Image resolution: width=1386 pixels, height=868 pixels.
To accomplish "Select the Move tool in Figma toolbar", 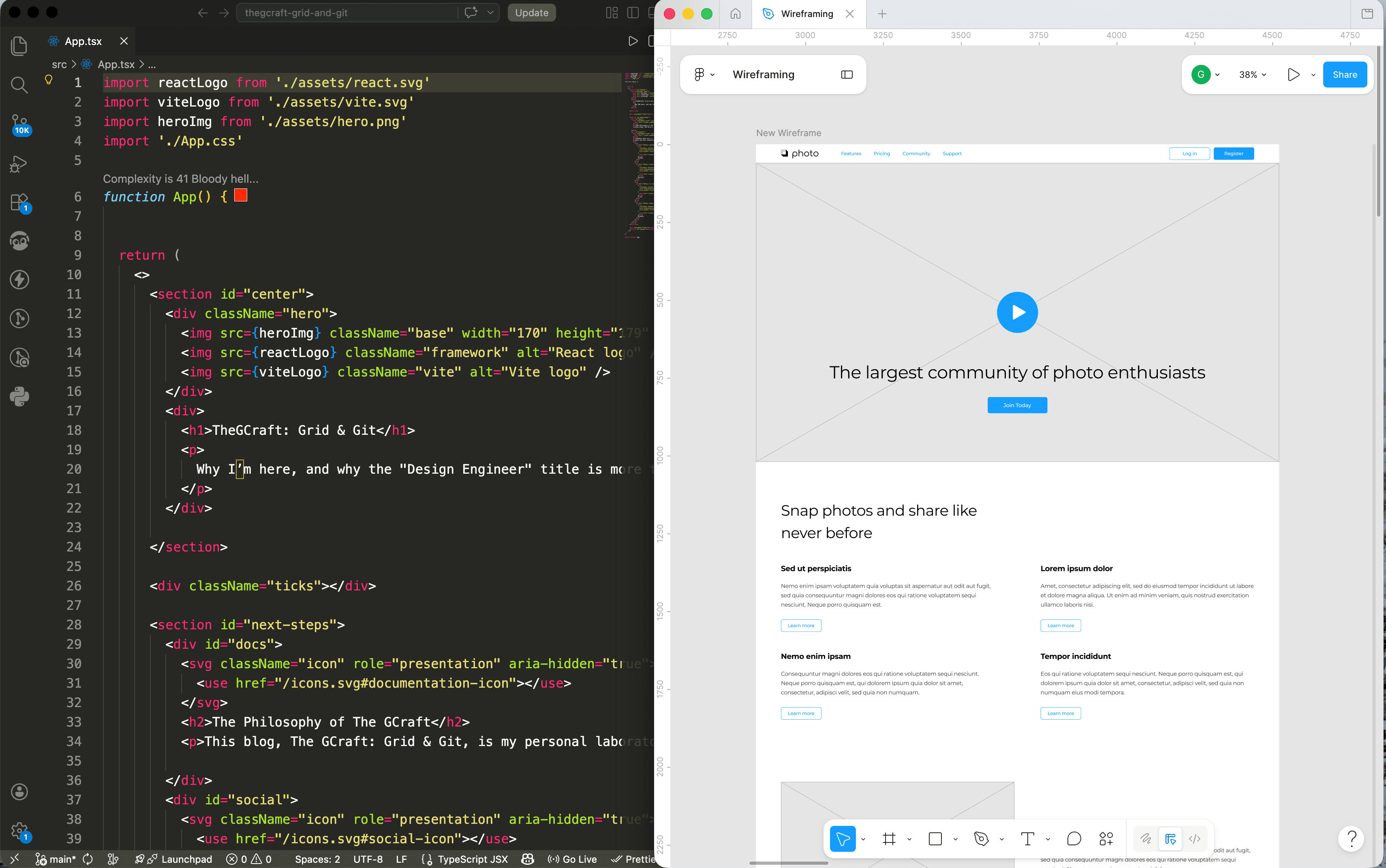I will click(x=842, y=839).
